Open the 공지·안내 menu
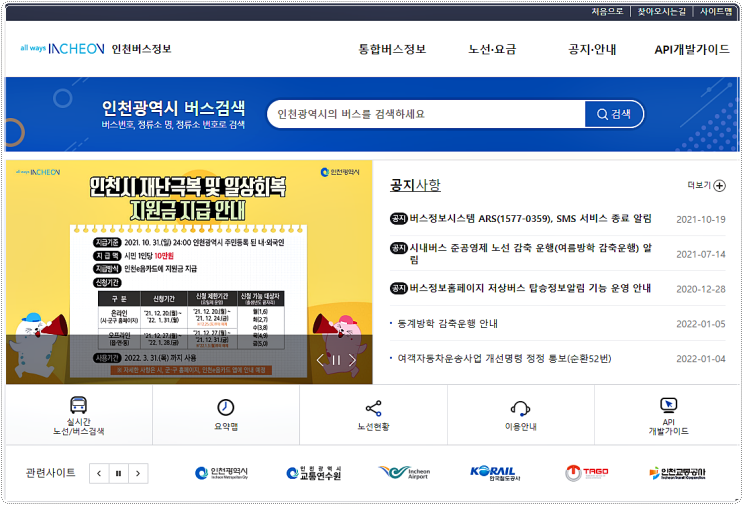This screenshot has height=505, width=743. tap(592, 49)
